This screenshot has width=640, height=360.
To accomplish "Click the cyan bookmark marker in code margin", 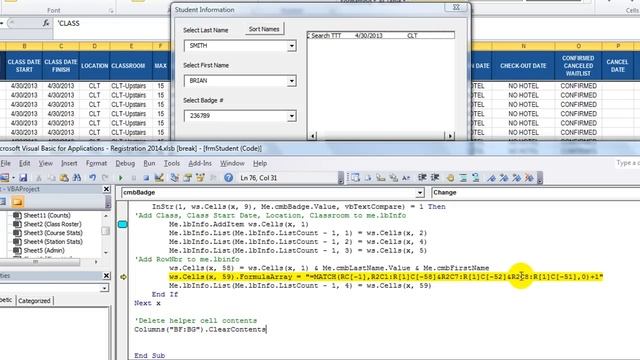I will point(122,224).
